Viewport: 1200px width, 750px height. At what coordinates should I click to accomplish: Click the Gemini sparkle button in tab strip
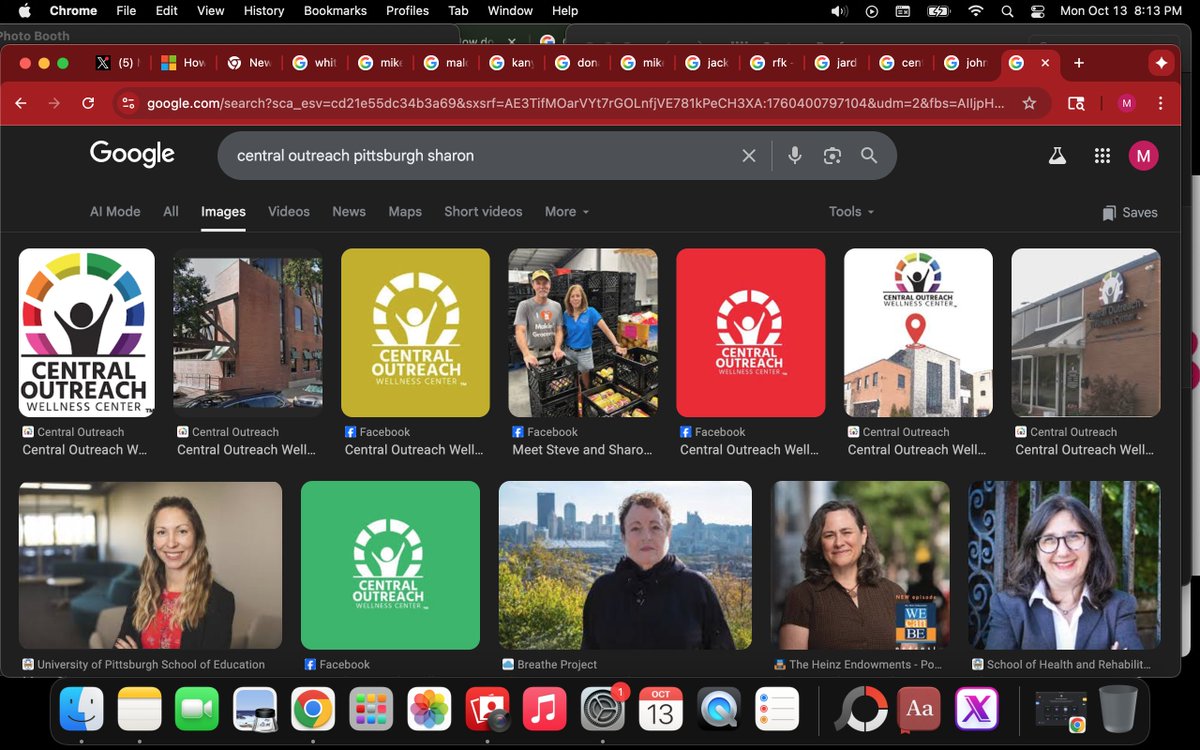pos(1160,63)
